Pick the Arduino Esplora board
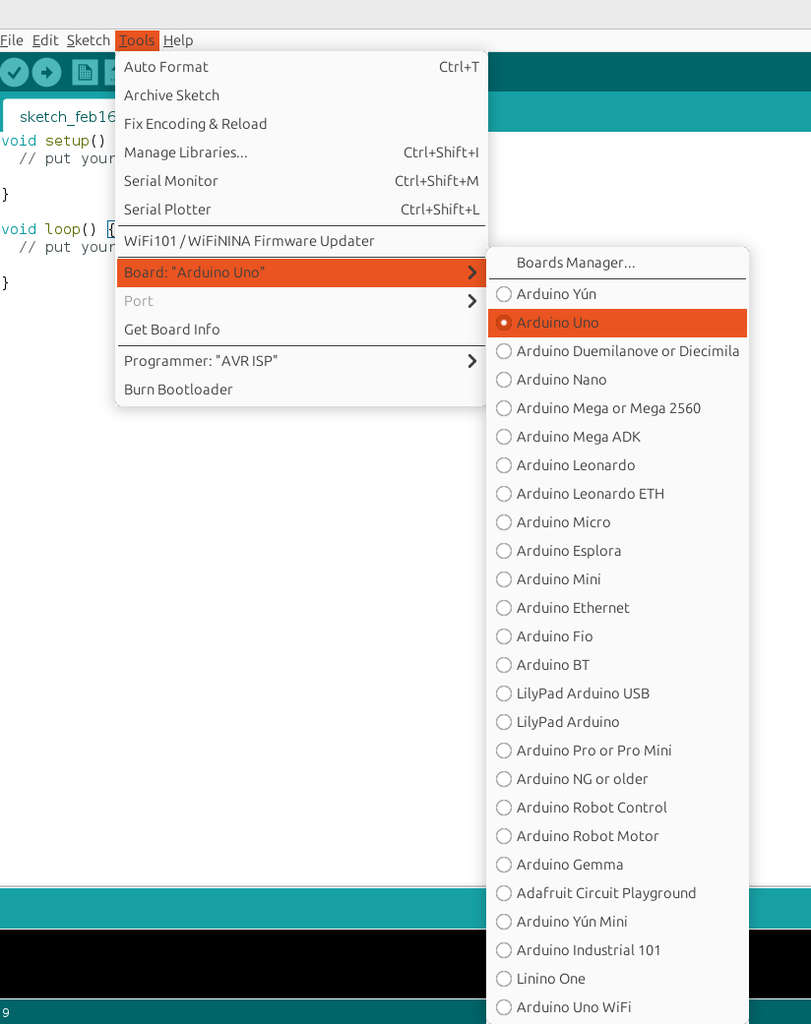 (x=617, y=551)
